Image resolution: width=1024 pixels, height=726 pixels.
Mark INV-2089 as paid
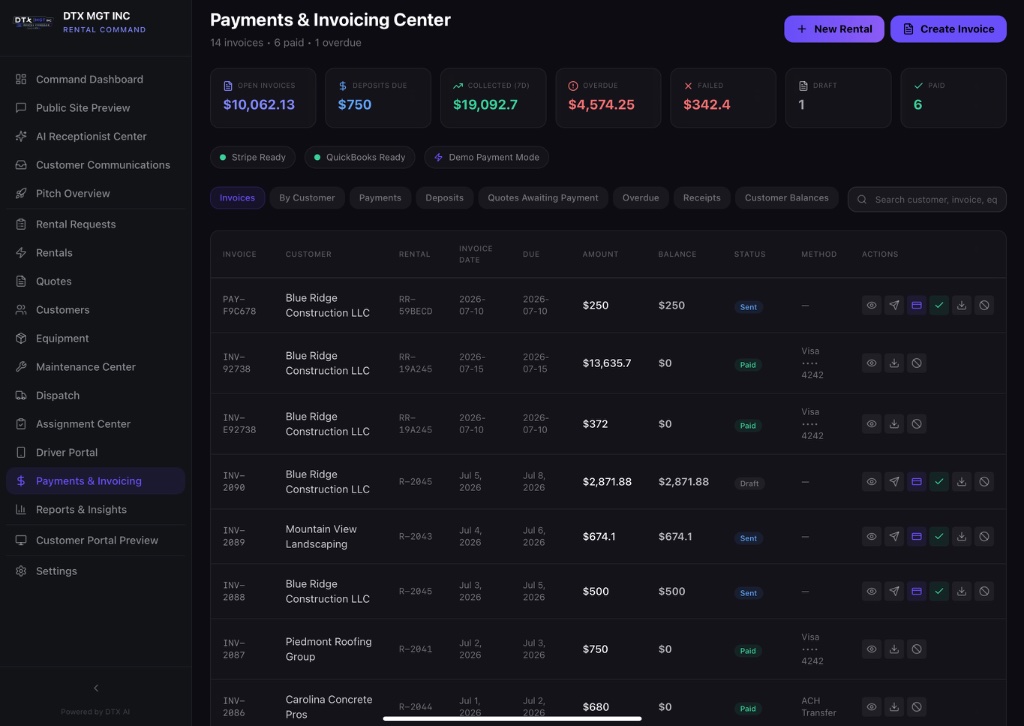pos(939,537)
